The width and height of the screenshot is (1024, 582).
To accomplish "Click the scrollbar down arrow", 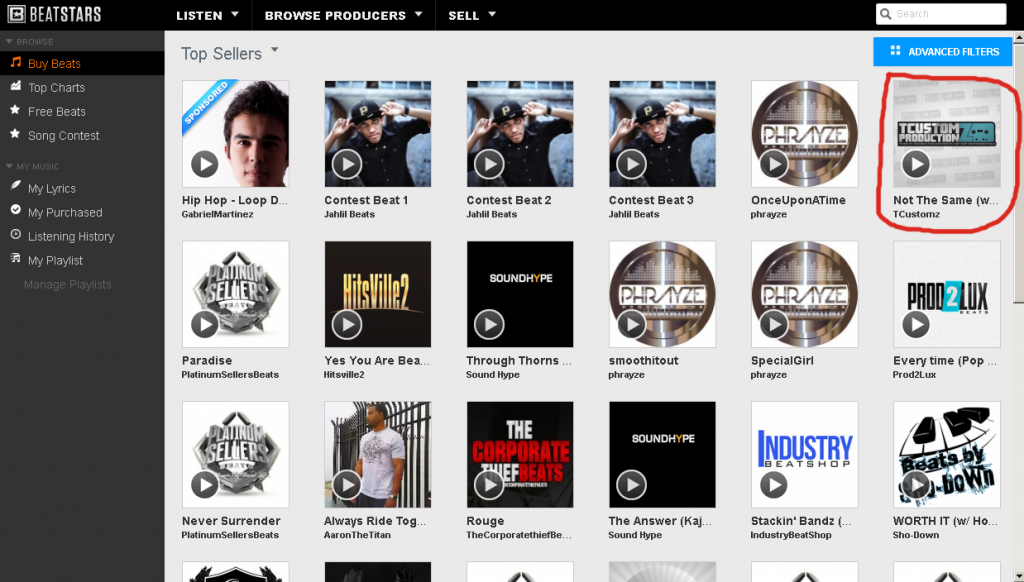I will [1018, 576].
